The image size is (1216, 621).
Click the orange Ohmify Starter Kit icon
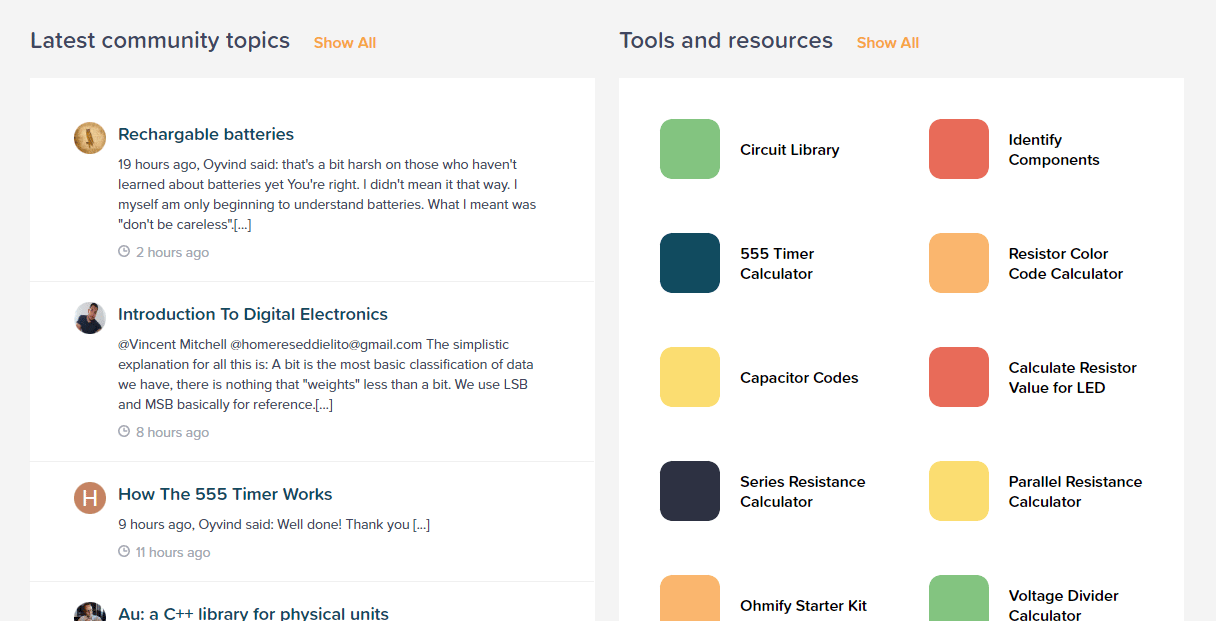click(689, 599)
